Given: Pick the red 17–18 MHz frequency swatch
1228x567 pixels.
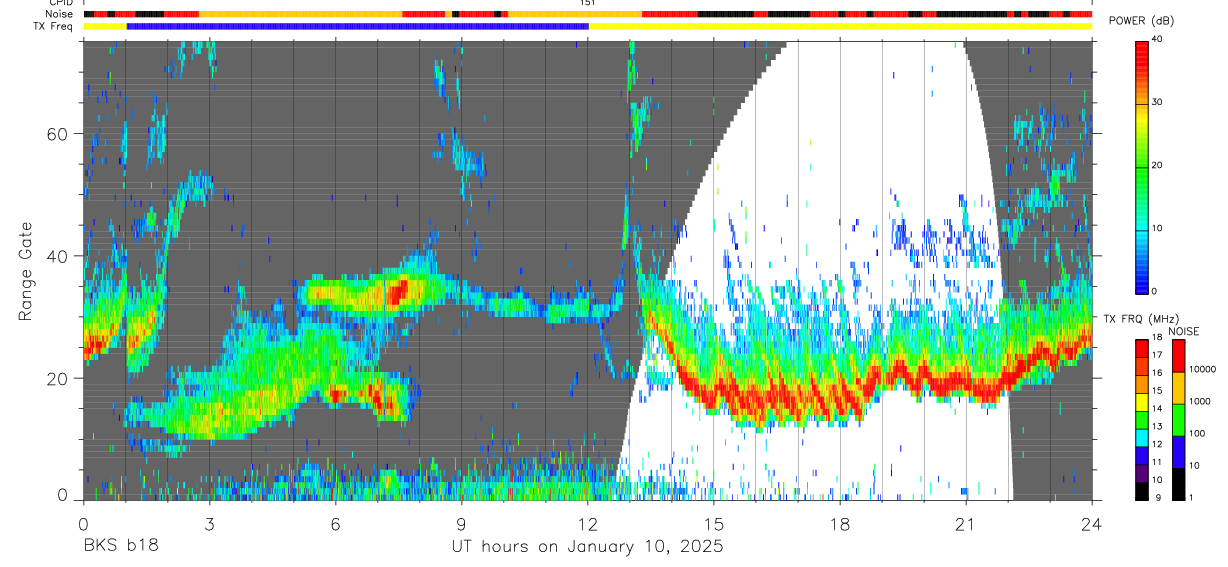Looking at the screenshot, I should click(x=1142, y=348).
